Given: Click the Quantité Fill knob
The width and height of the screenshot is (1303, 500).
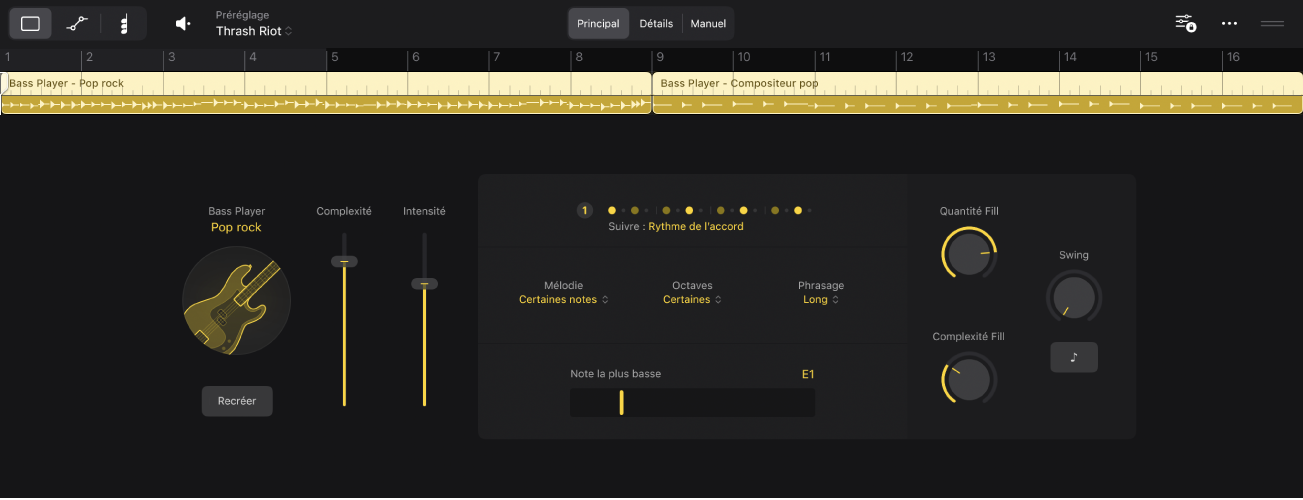Looking at the screenshot, I should click(969, 254).
